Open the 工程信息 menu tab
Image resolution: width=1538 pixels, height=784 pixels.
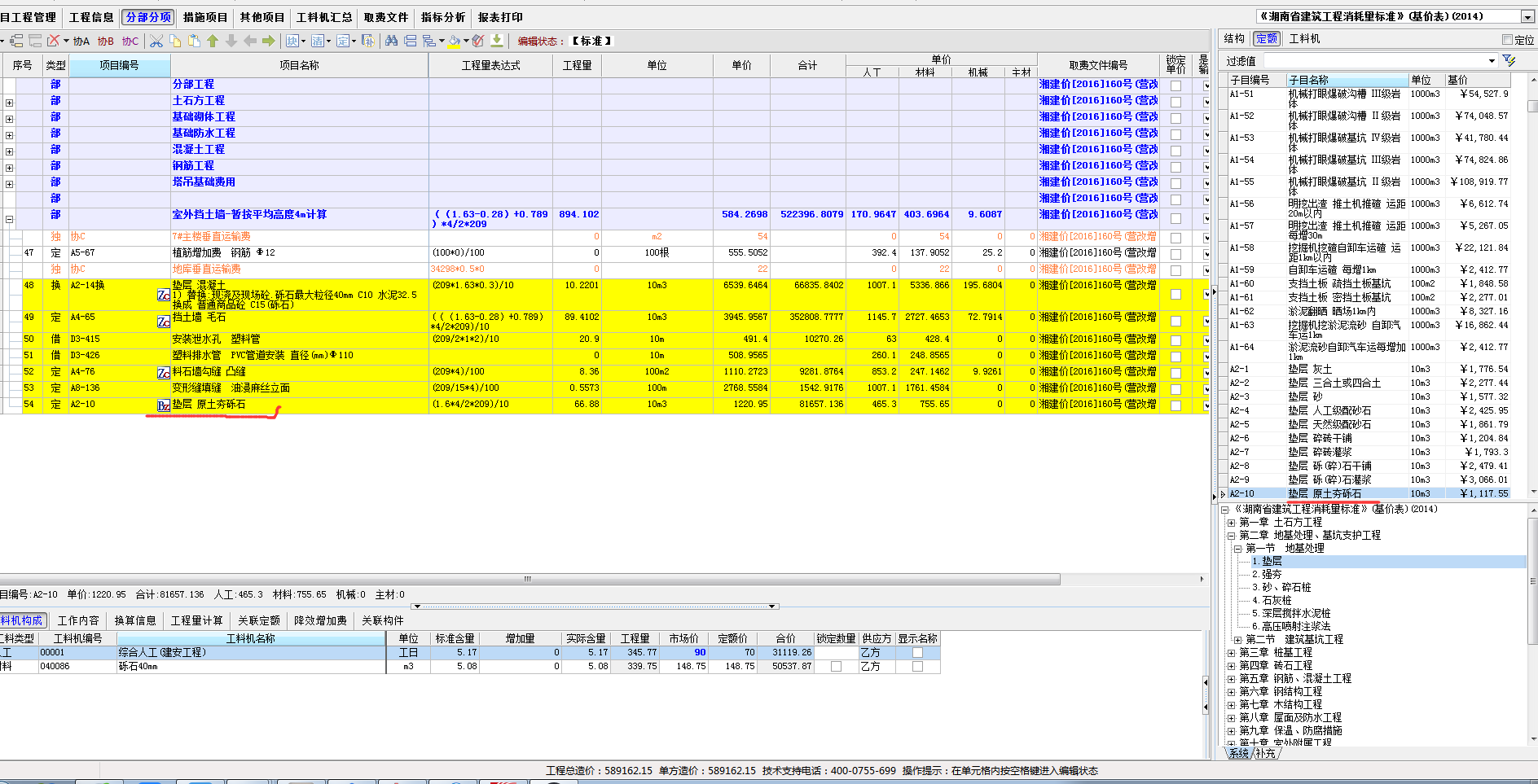click(91, 17)
